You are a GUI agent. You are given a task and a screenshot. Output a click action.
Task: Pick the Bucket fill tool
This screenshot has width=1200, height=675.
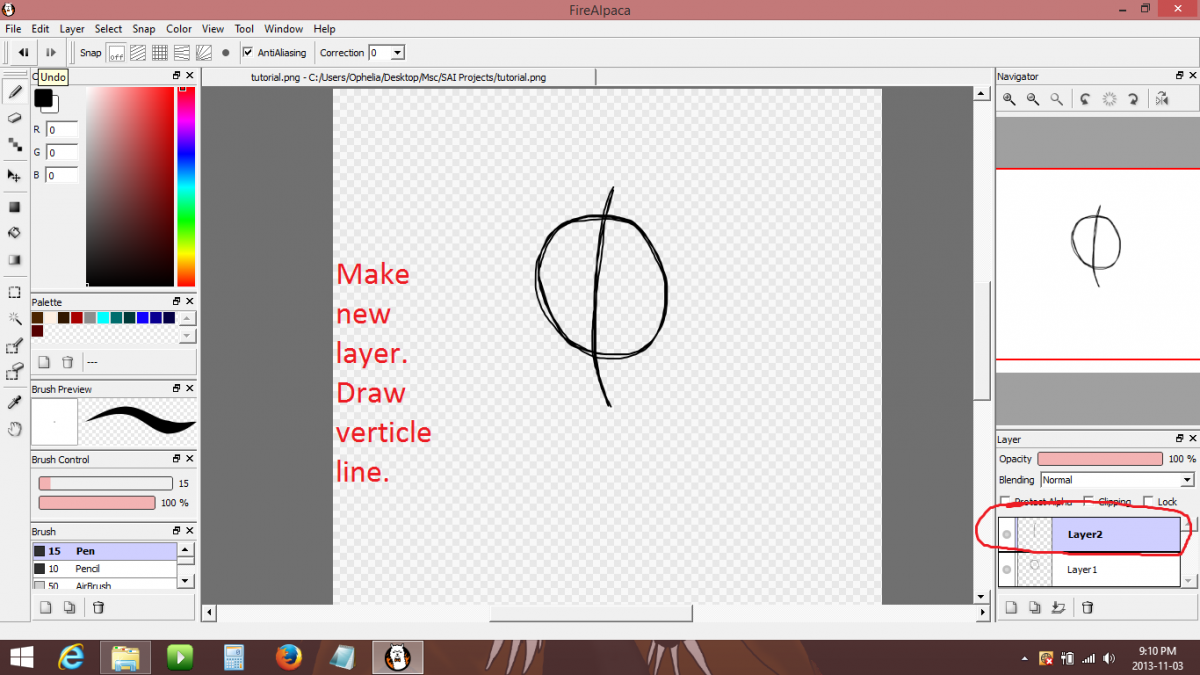pyautogui.click(x=15, y=233)
